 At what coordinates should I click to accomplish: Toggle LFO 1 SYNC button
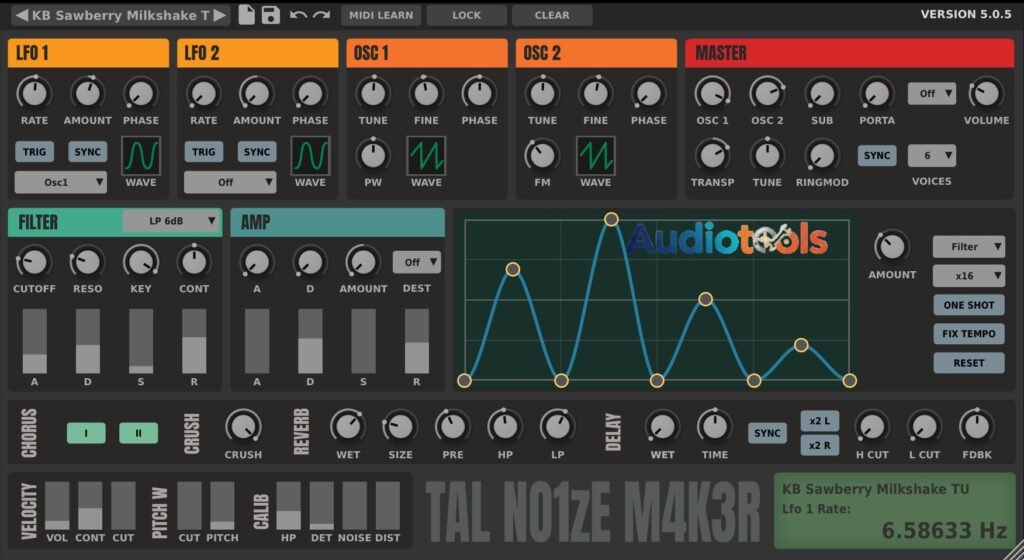(x=88, y=152)
